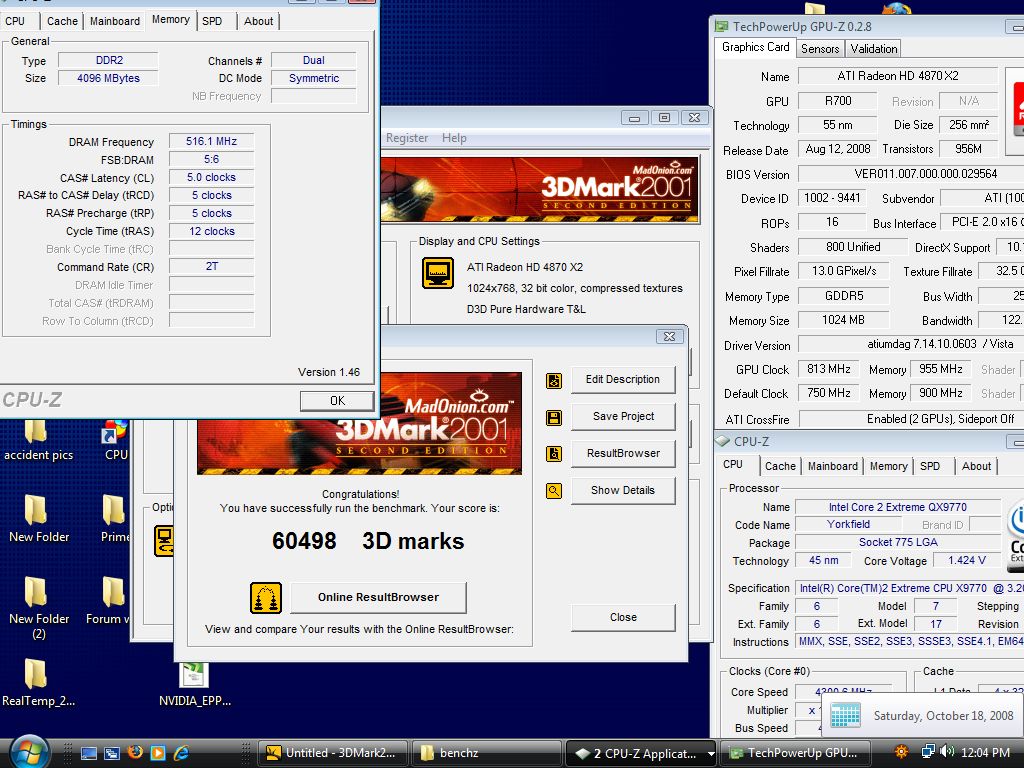Screen dimensions: 1024x768
Task: Open the New Folder (2) desktop icon
Action: pyautogui.click(x=38, y=609)
